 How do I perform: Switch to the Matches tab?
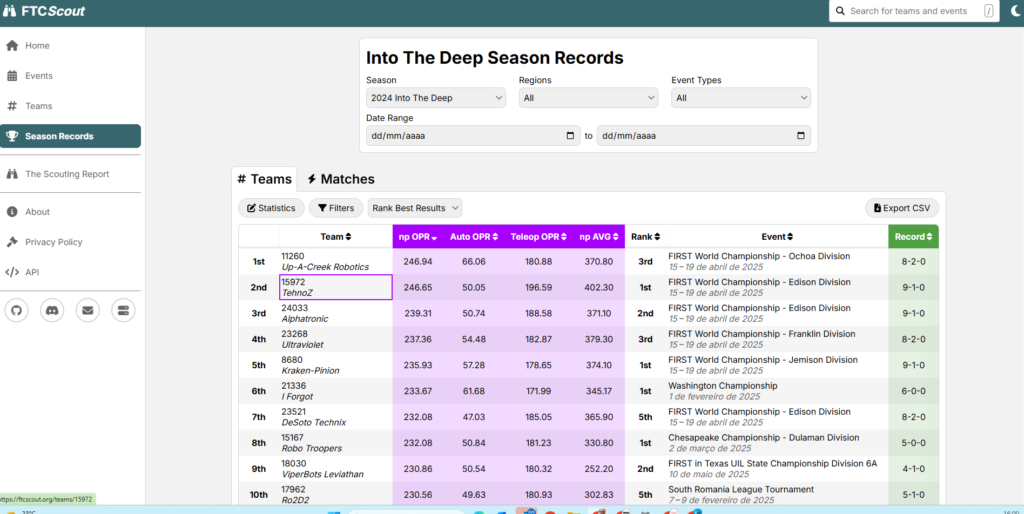(x=341, y=179)
